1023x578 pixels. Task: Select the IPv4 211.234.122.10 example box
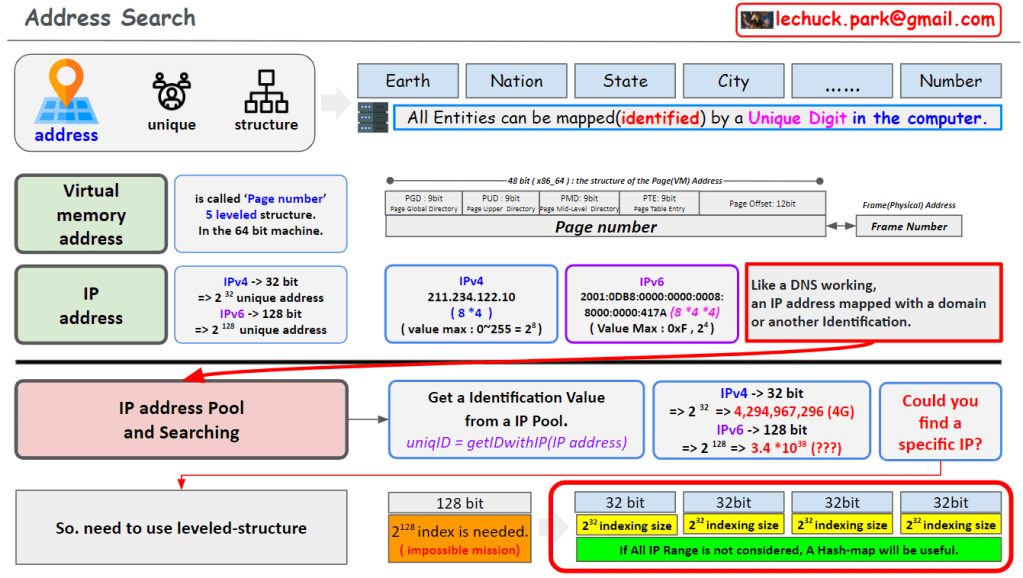tap(471, 303)
